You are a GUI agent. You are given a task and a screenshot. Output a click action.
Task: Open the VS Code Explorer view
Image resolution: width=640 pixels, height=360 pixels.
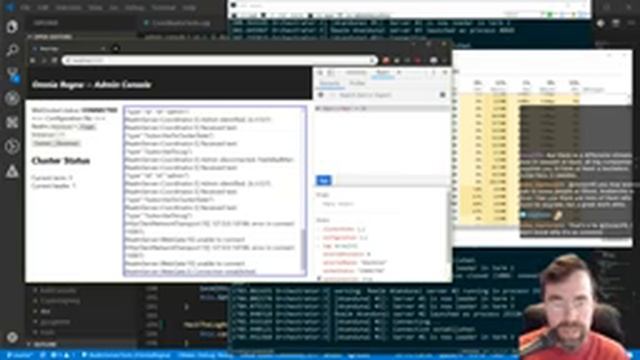point(12,27)
